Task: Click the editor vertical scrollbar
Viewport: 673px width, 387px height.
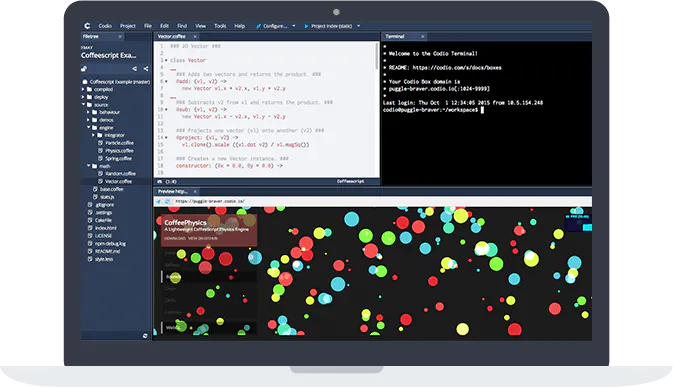Action: coord(377,56)
